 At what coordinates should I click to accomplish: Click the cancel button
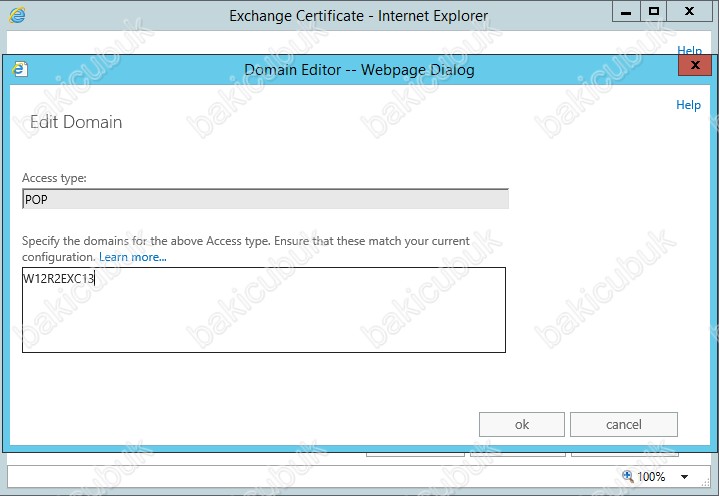tap(624, 424)
